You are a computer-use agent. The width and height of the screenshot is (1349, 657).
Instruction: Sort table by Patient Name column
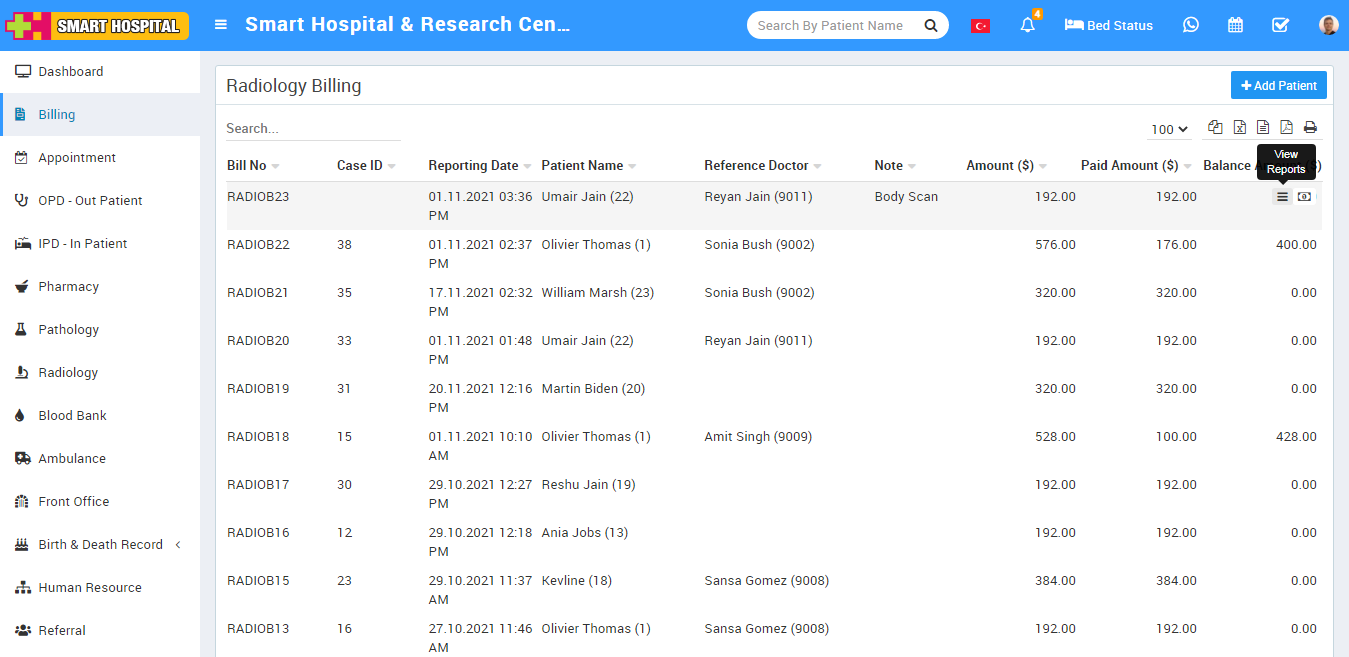click(x=589, y=166)
